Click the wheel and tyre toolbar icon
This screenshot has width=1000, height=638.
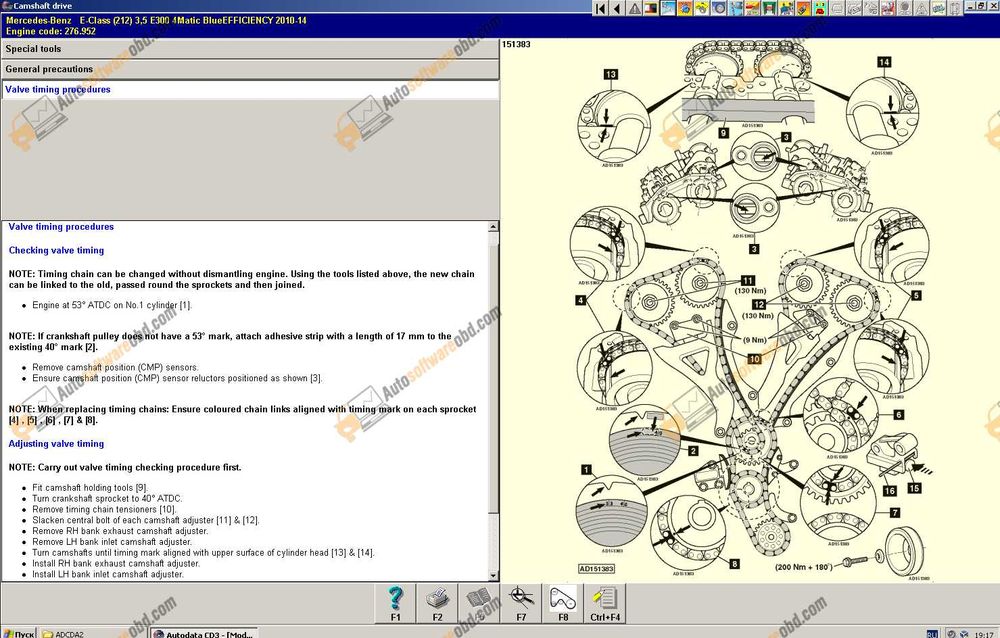[x=719, y=8]
